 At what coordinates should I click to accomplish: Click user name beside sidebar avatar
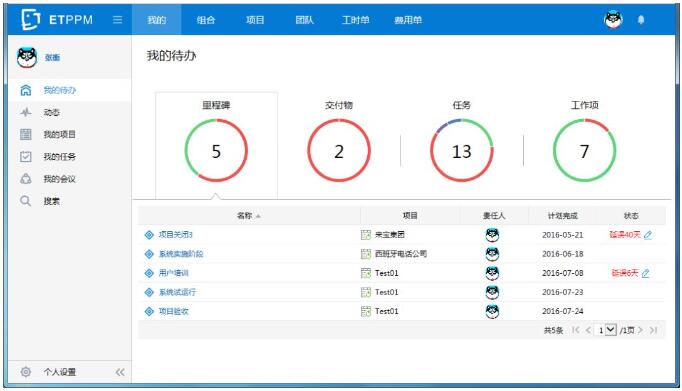click(52, 57)
